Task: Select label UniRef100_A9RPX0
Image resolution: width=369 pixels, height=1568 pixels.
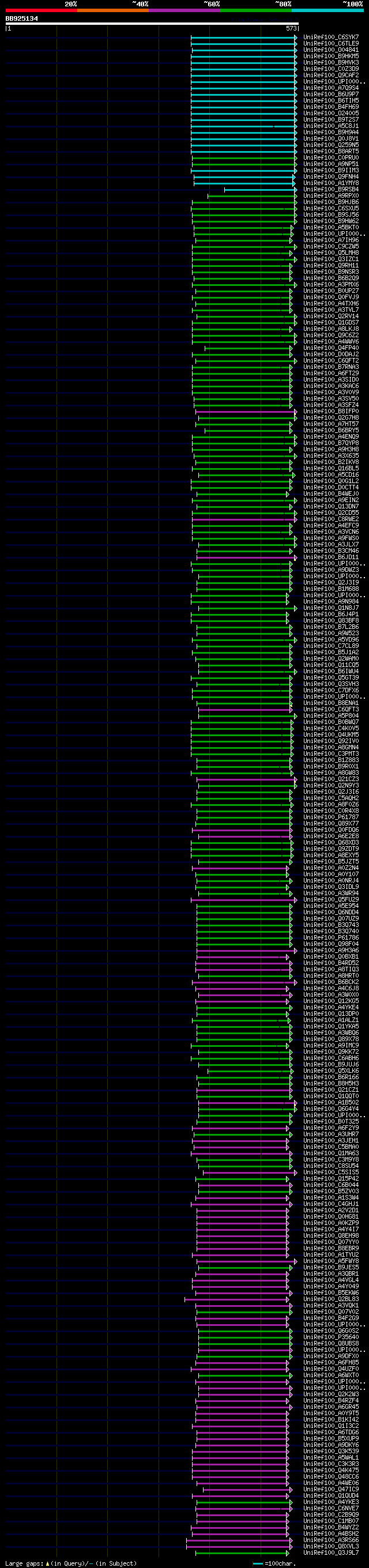Action: pos(332,196)
